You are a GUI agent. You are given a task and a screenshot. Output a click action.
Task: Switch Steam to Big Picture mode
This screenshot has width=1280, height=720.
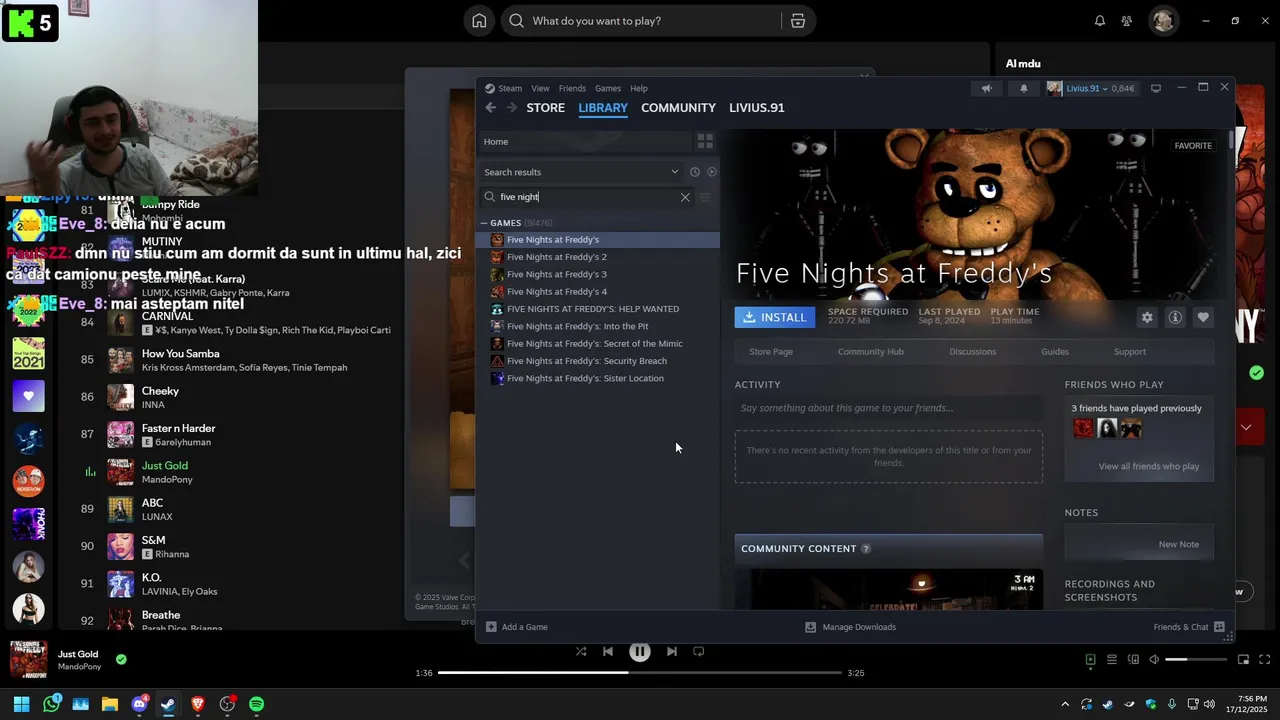point(1156,88)
